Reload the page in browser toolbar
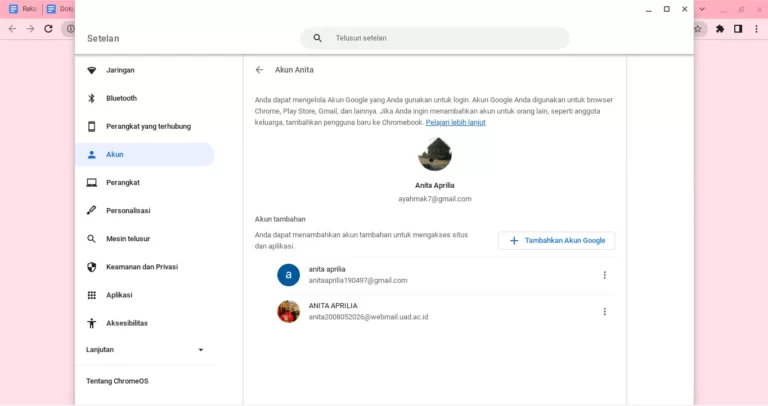This screenshot has width=768, height=406. coord(48,29)
